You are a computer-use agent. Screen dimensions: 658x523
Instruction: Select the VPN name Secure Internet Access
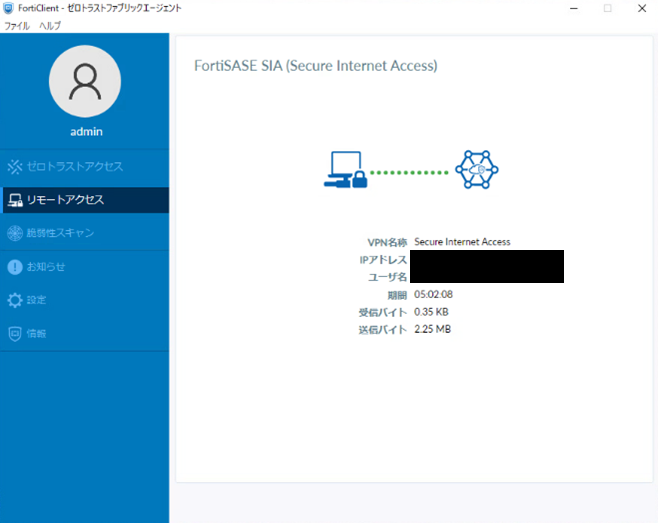(x=462, y=242)
